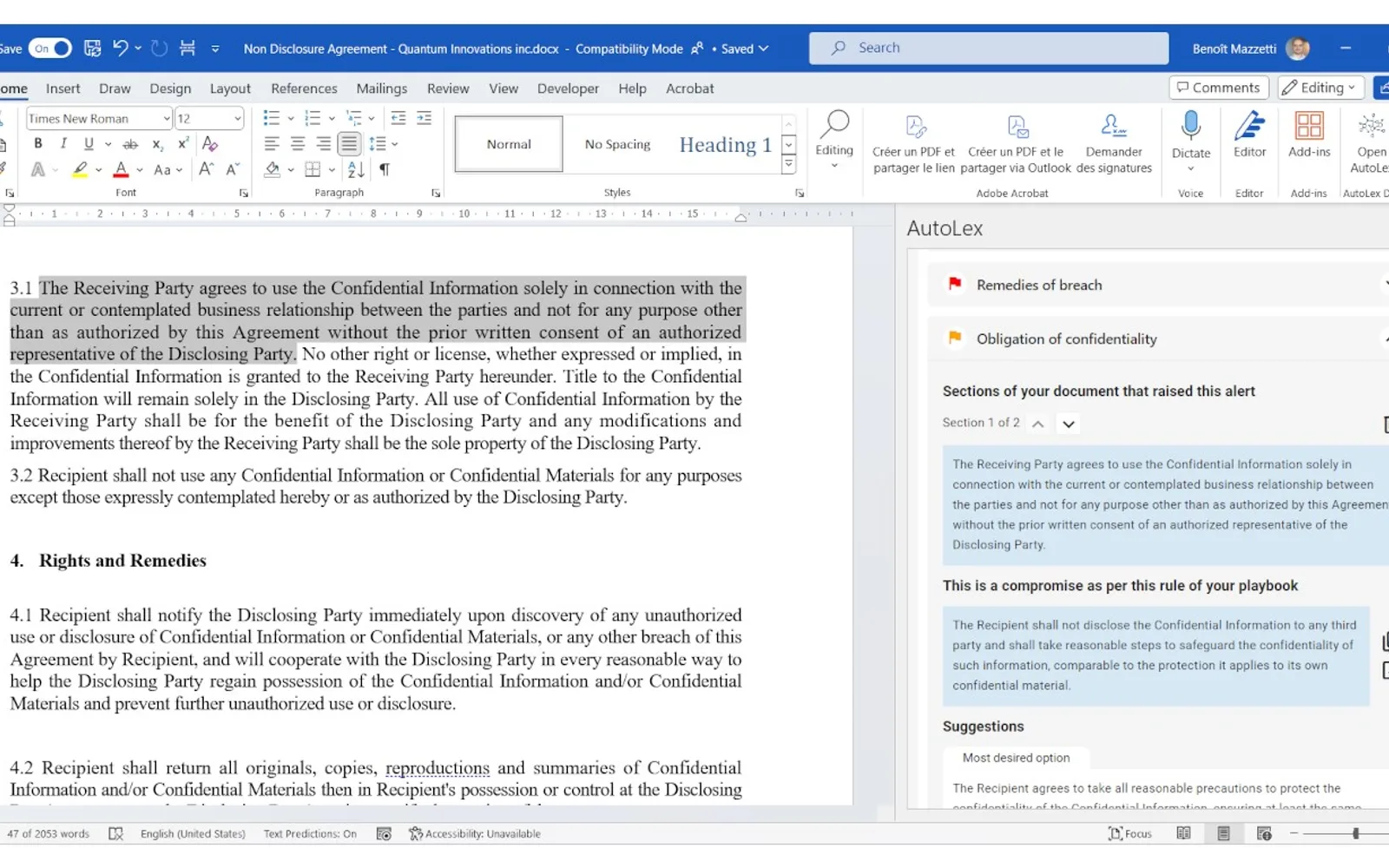Center align the paragraph
This screenshot has height=868, width=1389.
tap(298, 144)
